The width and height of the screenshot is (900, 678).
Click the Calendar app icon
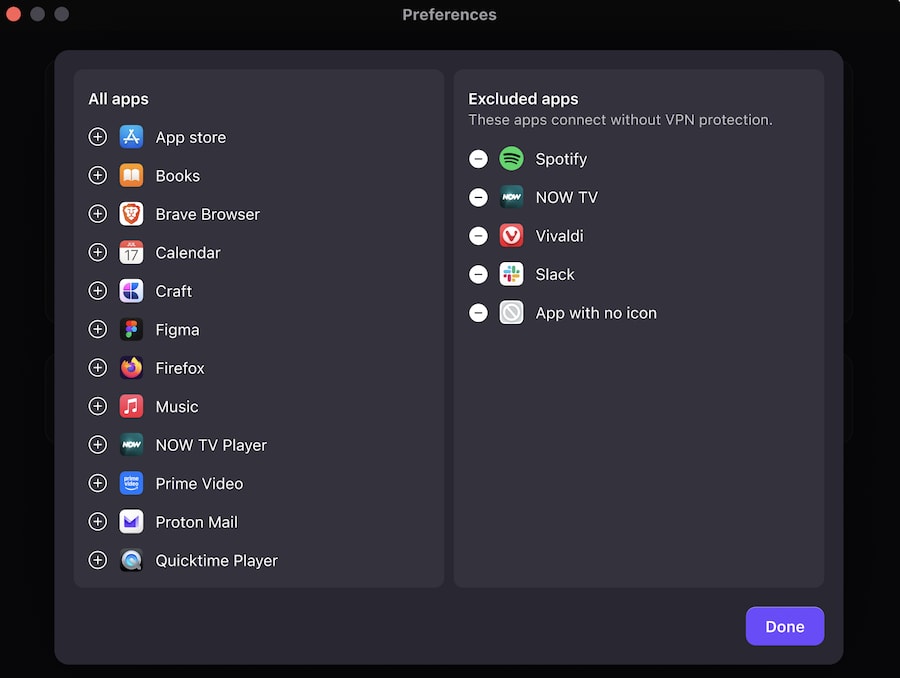[131, 253]
